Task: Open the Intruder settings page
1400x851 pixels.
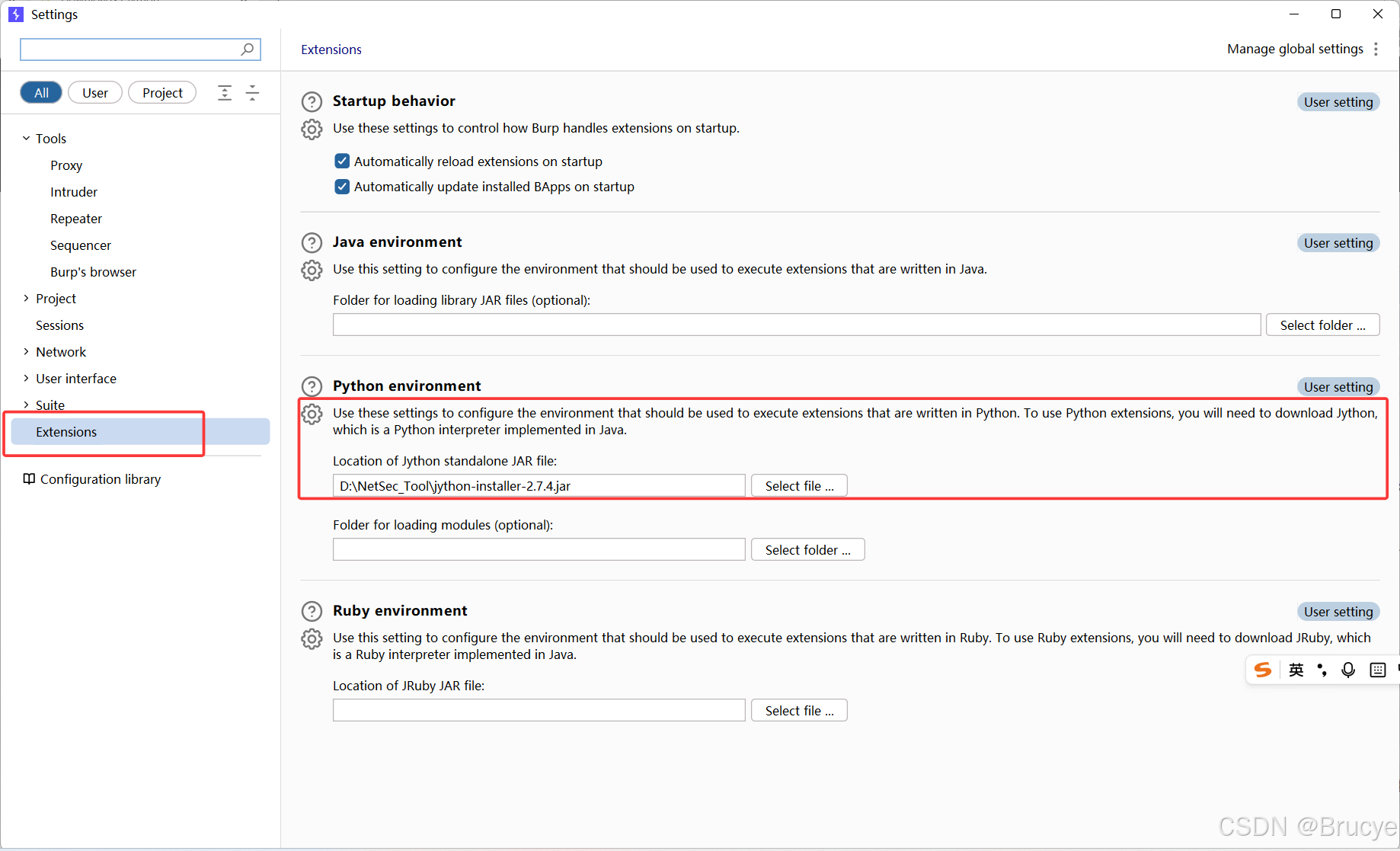Action: 74,192
